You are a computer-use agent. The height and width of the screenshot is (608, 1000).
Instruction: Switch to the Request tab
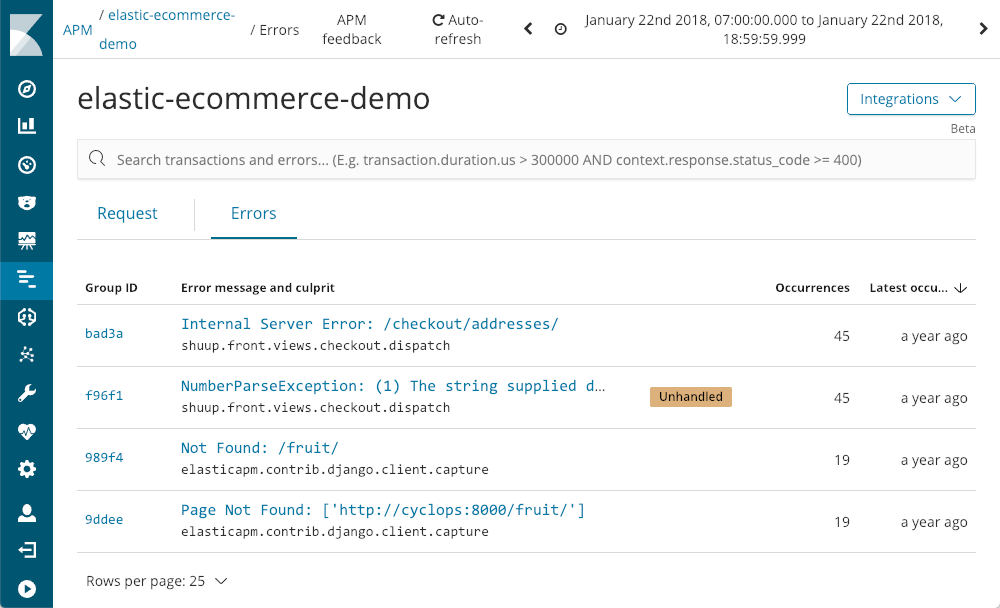pyautogui.click(x=127, y=213)
